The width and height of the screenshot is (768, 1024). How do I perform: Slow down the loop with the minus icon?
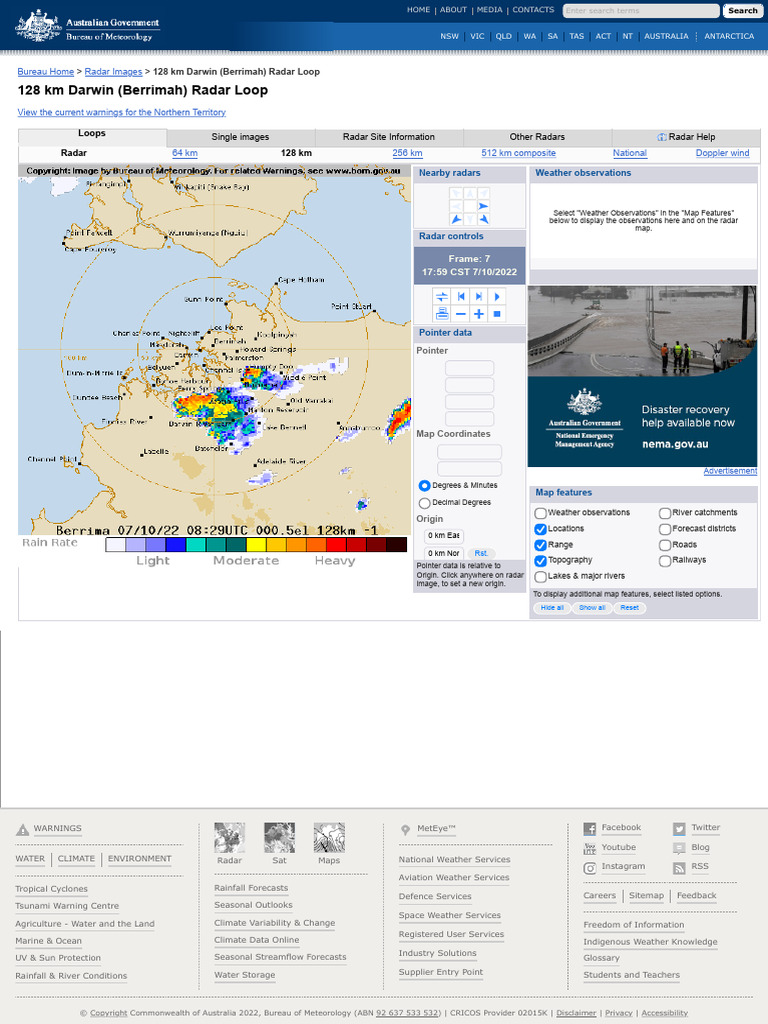point(460,314)
